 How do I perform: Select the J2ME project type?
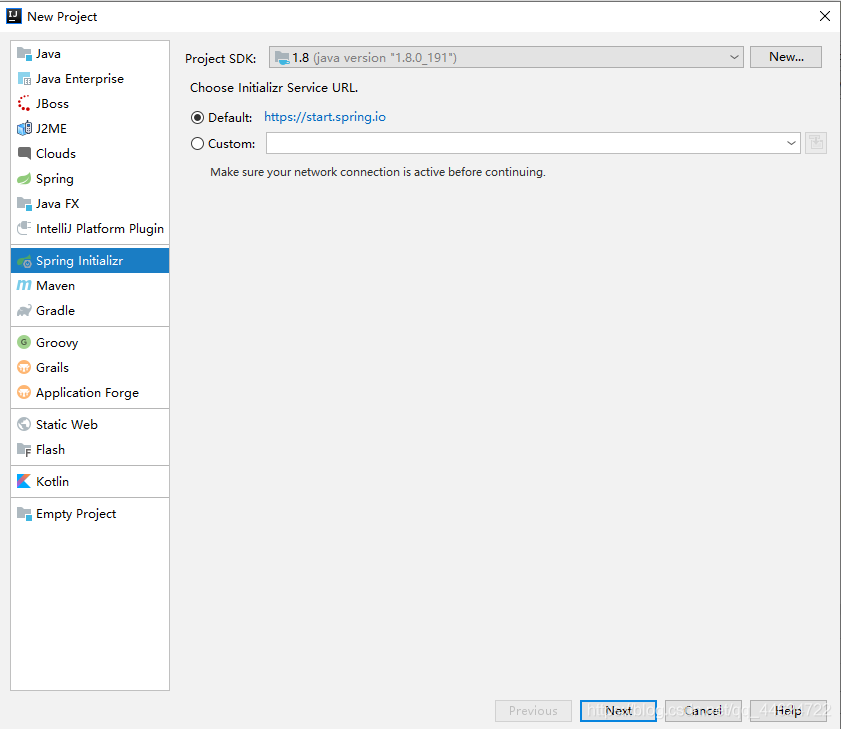55,128
